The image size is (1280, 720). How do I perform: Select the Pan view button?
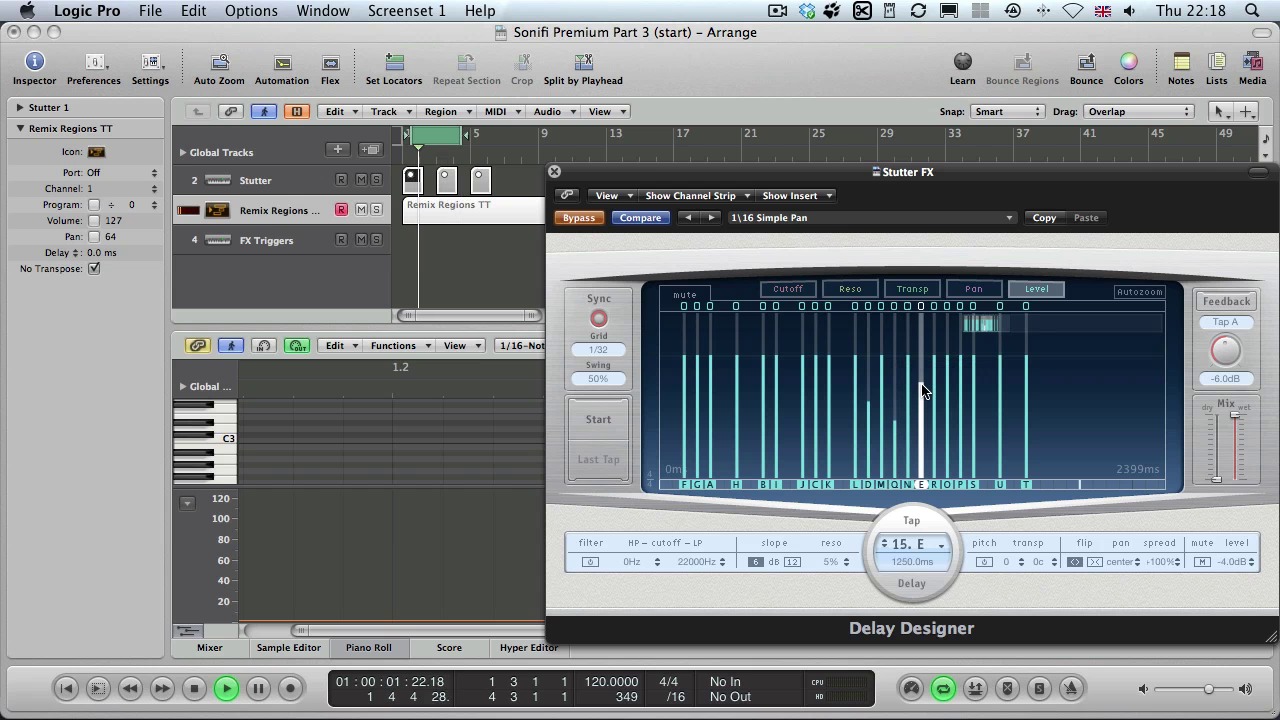point(974,289)
